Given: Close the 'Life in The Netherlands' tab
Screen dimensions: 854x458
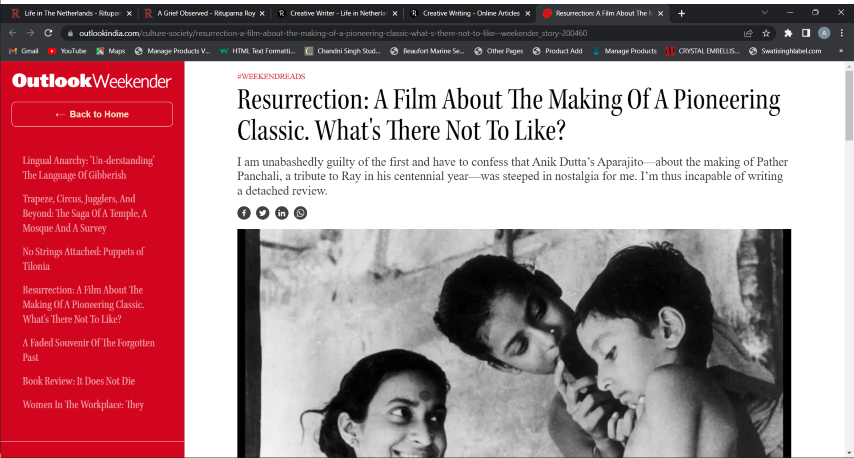Looking at the screenshot, I should [129, 13].
